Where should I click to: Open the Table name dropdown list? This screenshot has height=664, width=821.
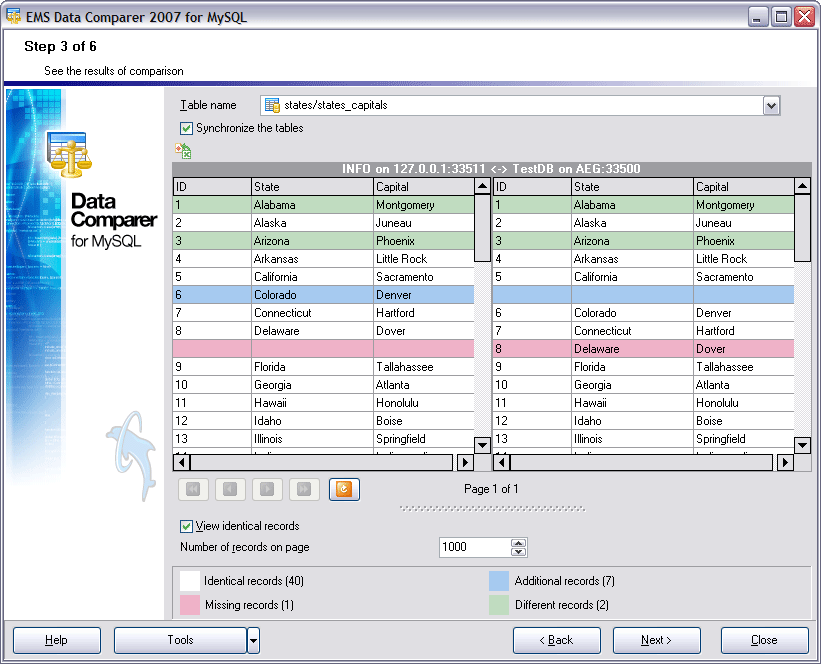770,105
